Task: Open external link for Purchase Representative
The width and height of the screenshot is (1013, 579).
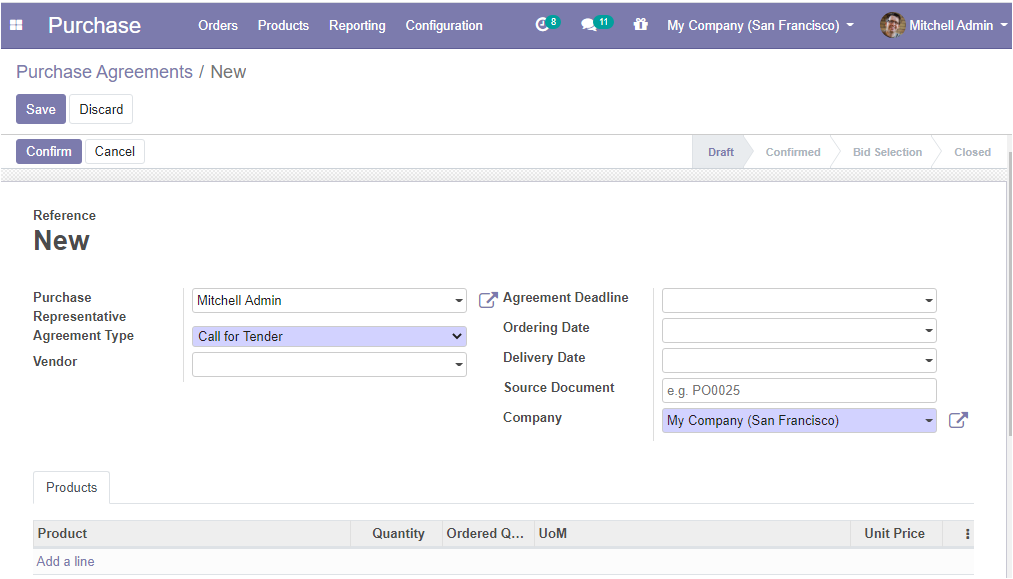Action: click(x=488, y=300)
